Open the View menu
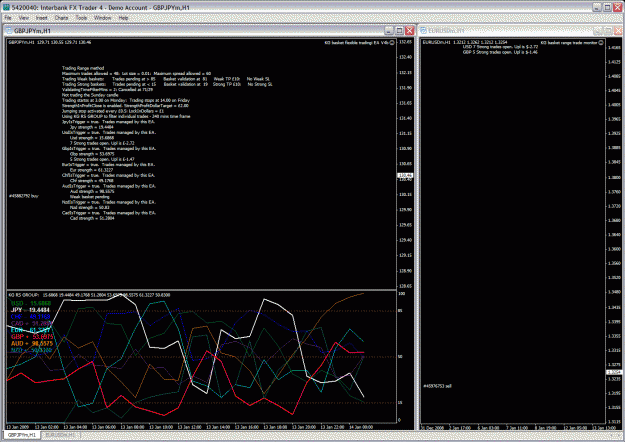The image size is (625, 442). click(x=24, y=18)
